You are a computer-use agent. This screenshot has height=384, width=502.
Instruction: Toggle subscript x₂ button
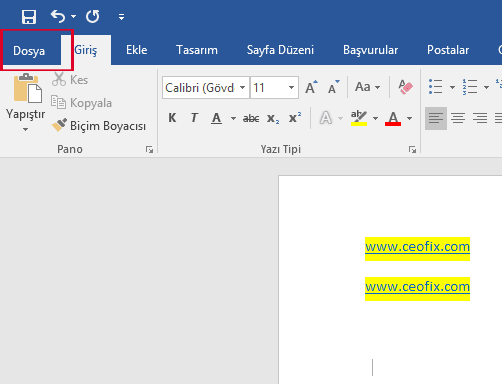(x=273, y=118)
